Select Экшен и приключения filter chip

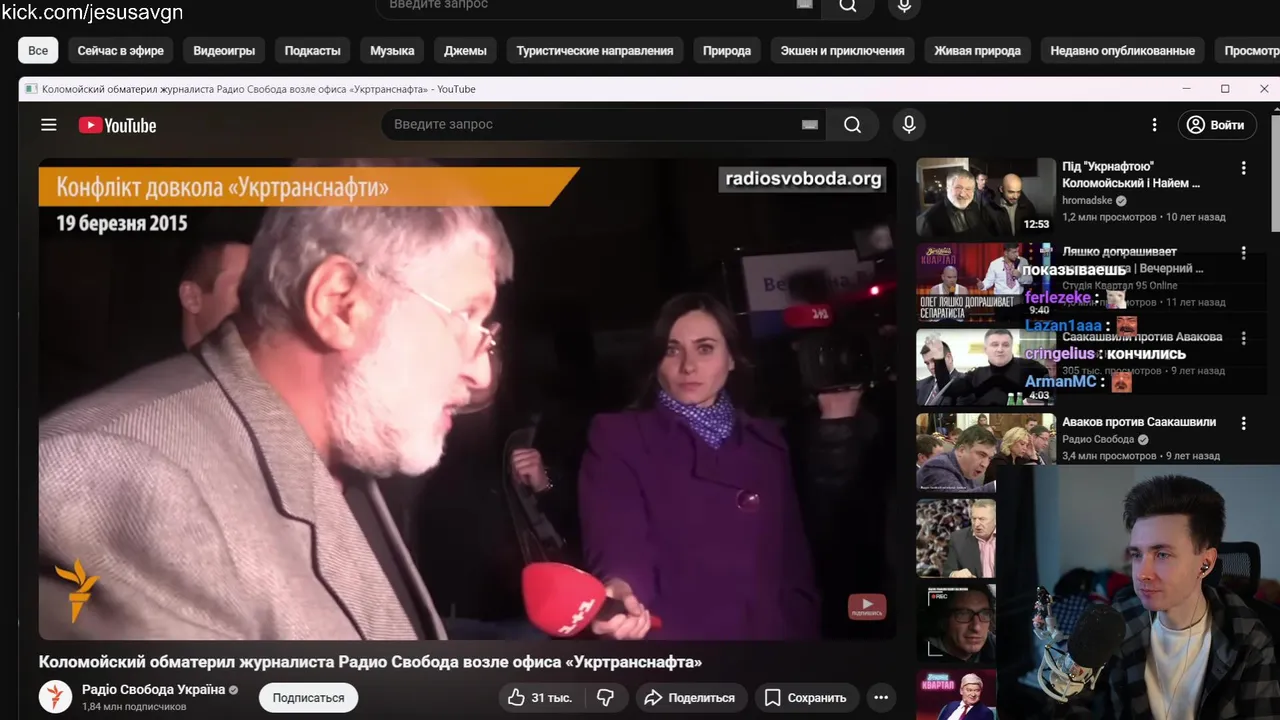842,50
